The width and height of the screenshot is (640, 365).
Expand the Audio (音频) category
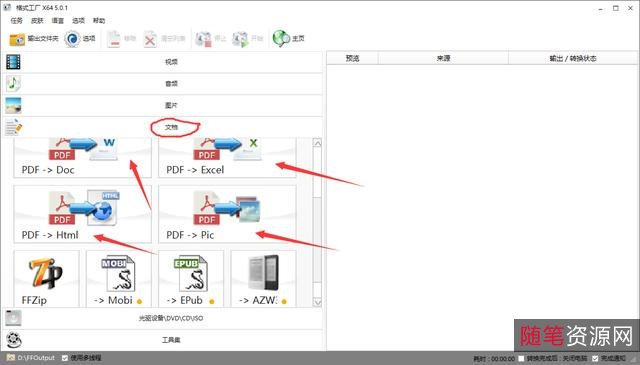pyautogui.click(x=162, y=84)
